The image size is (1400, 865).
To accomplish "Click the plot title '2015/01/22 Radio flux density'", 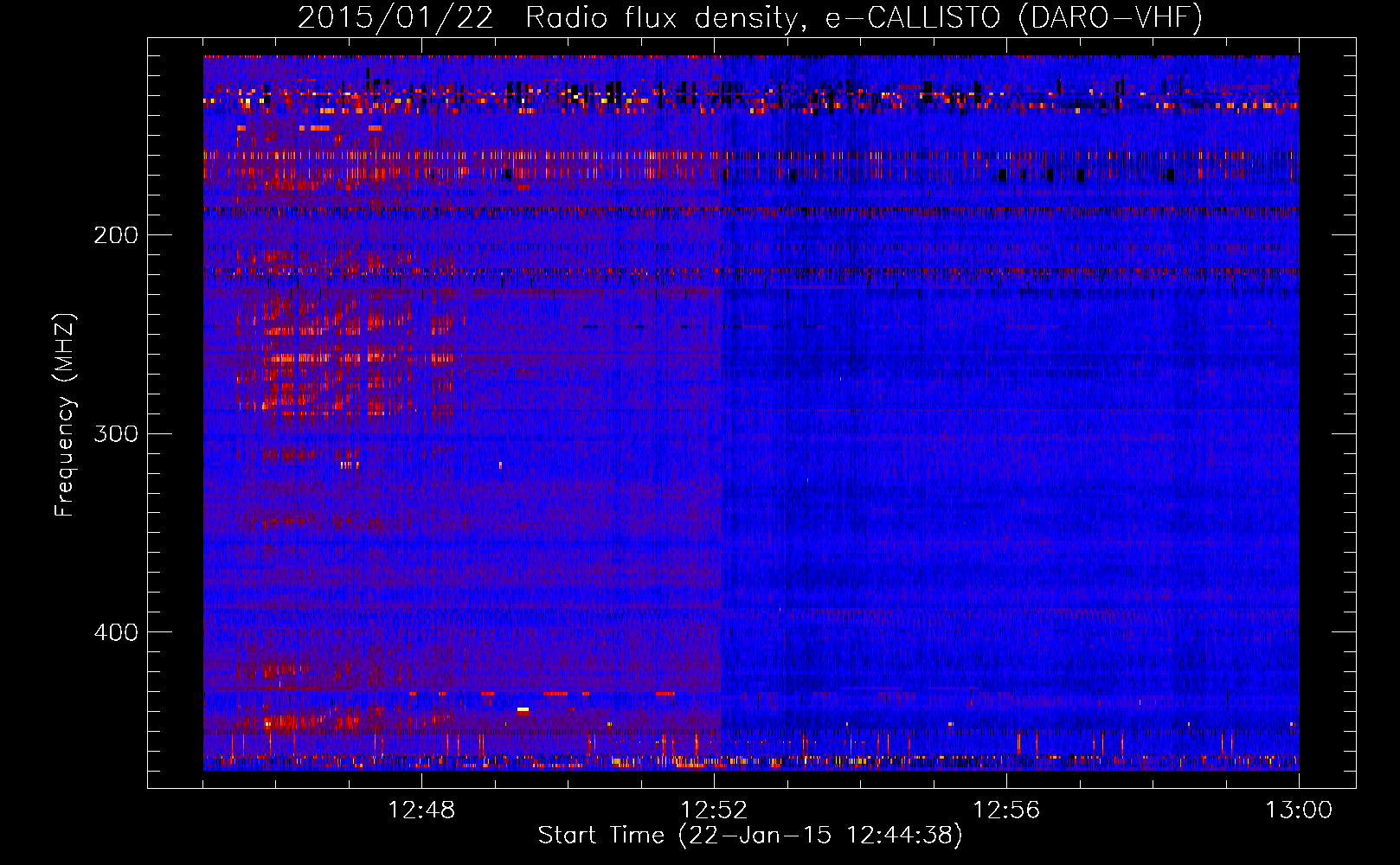I will click(x=552, y=17).
